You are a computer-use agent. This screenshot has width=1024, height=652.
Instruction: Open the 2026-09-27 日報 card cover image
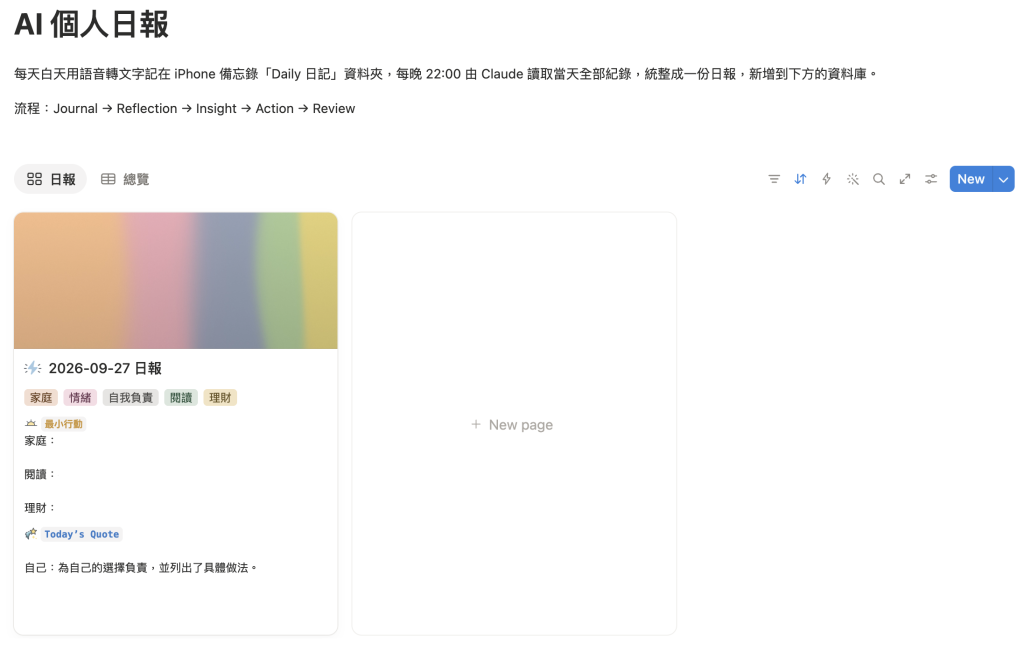176,280
